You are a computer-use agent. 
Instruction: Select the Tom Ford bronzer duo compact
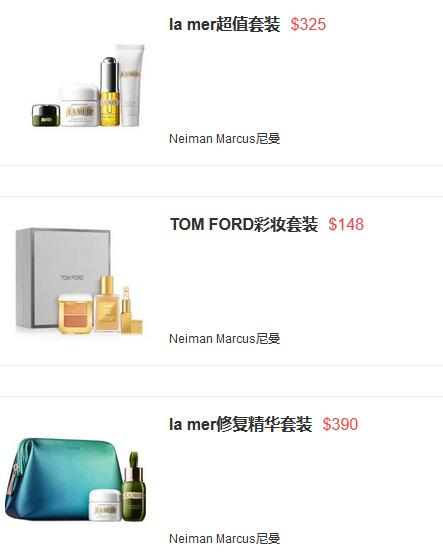pos(75,314)
